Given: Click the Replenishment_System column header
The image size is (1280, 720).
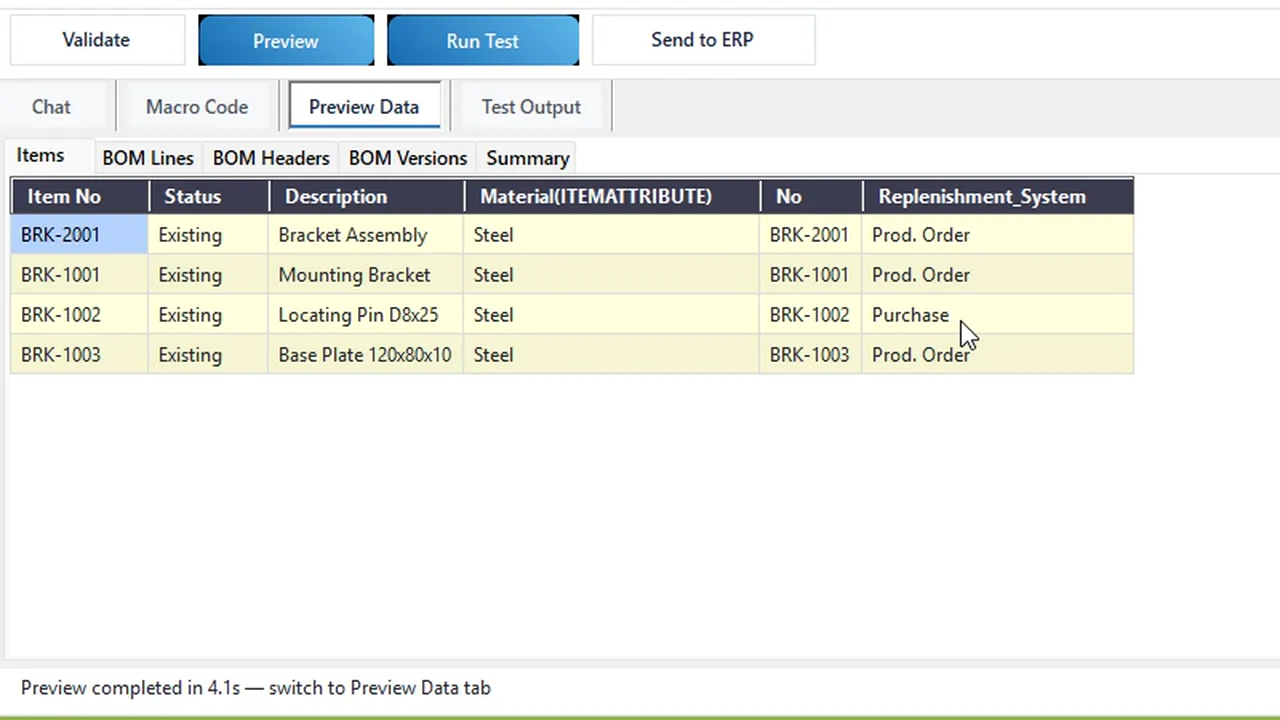Looking at the screenshot, I should pos(998,196).
